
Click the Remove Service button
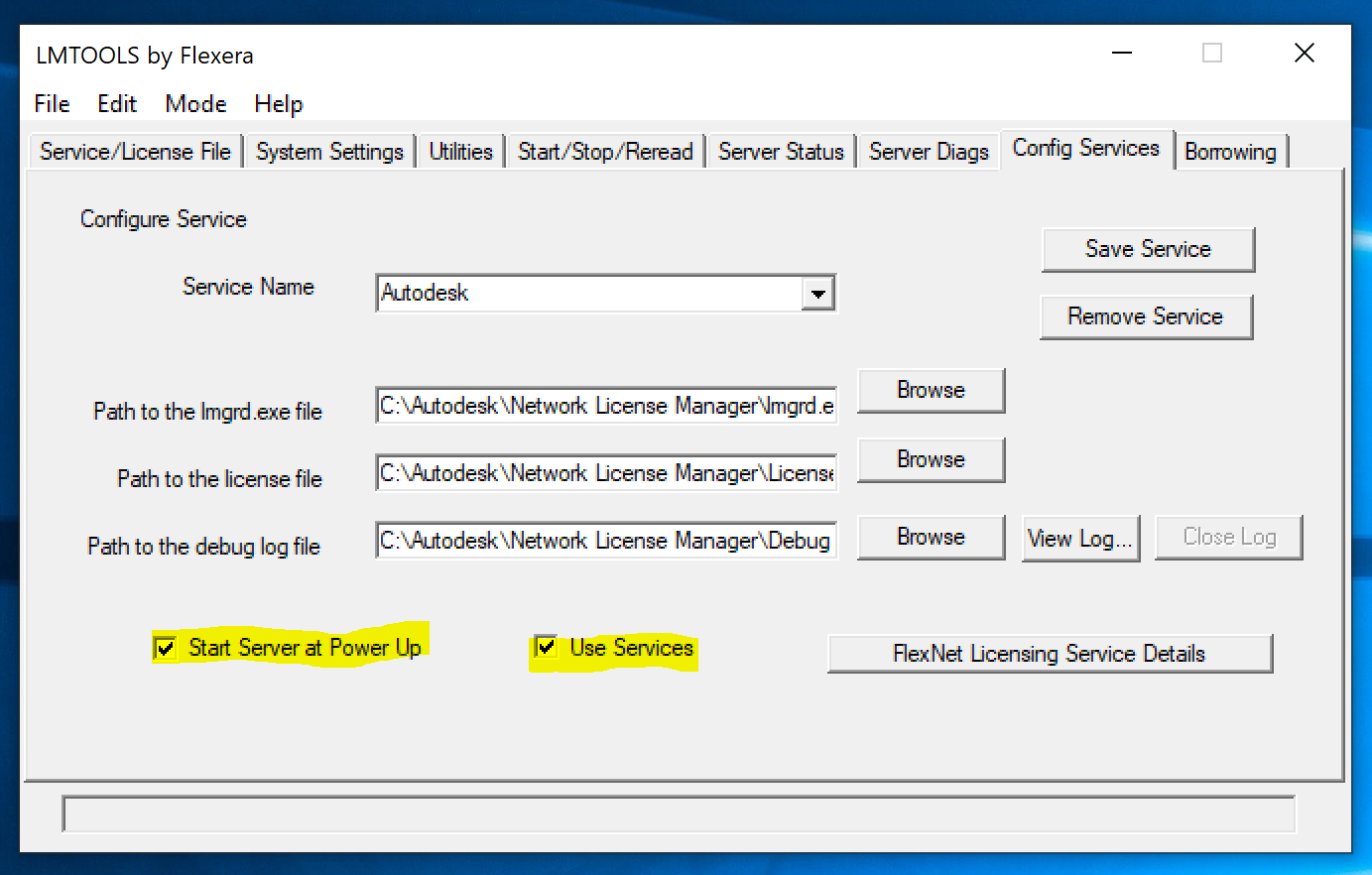point(1145,316)
